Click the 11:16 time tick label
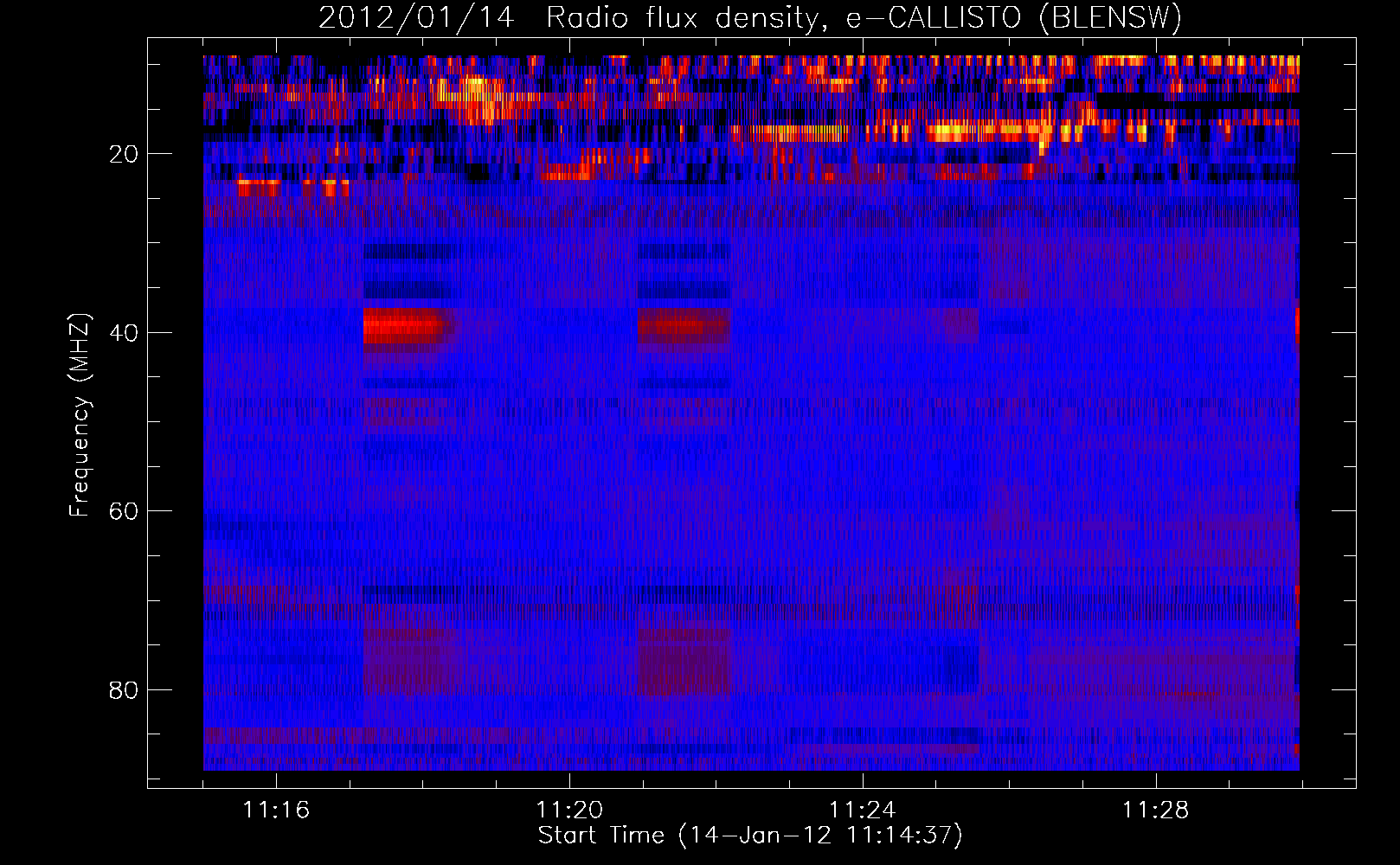The height and width of the screenshot is (865, 1400). tap(276, 811)
